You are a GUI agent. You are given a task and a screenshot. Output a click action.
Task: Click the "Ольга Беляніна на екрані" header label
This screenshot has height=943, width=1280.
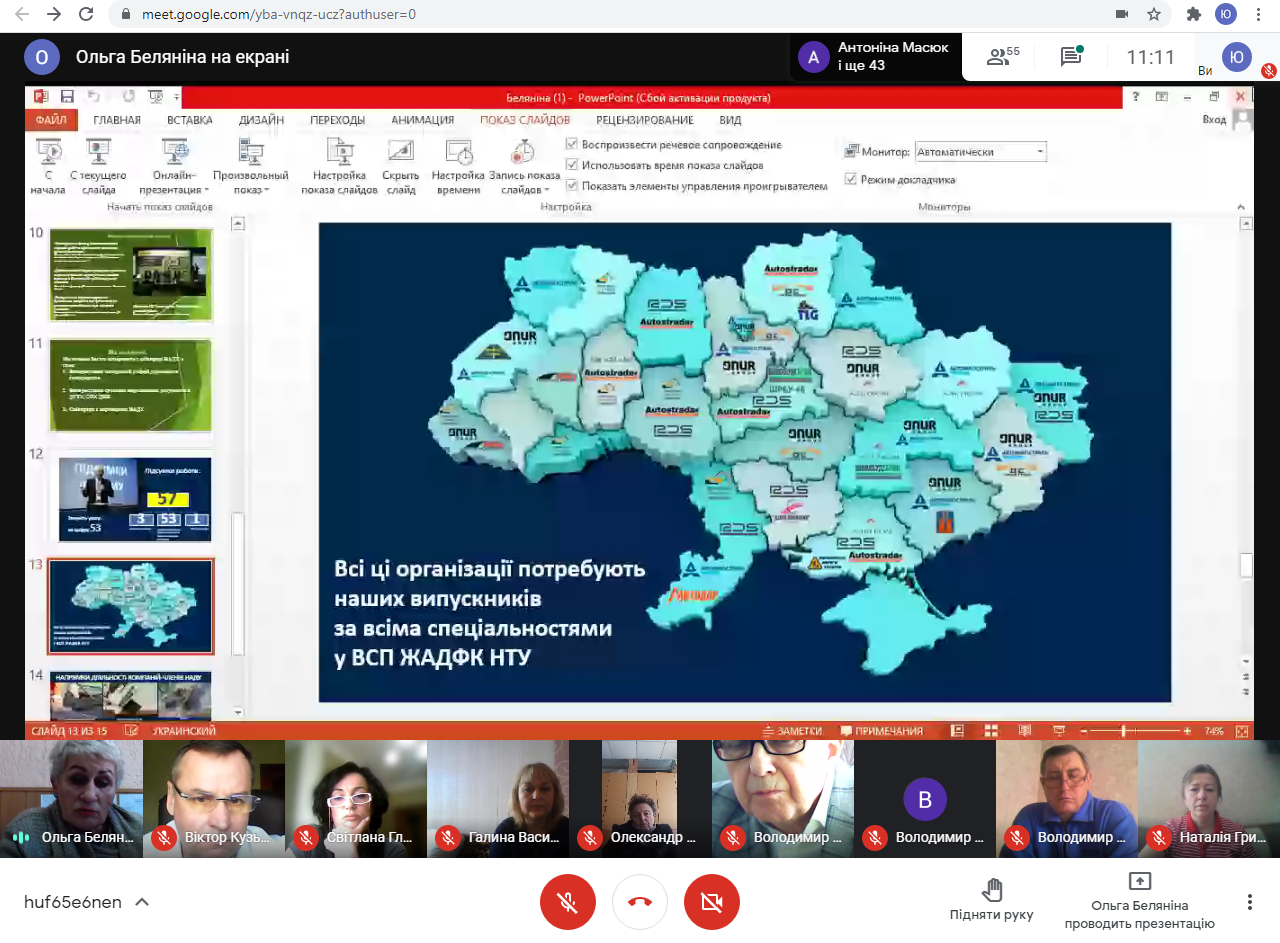tap(183, 57)
